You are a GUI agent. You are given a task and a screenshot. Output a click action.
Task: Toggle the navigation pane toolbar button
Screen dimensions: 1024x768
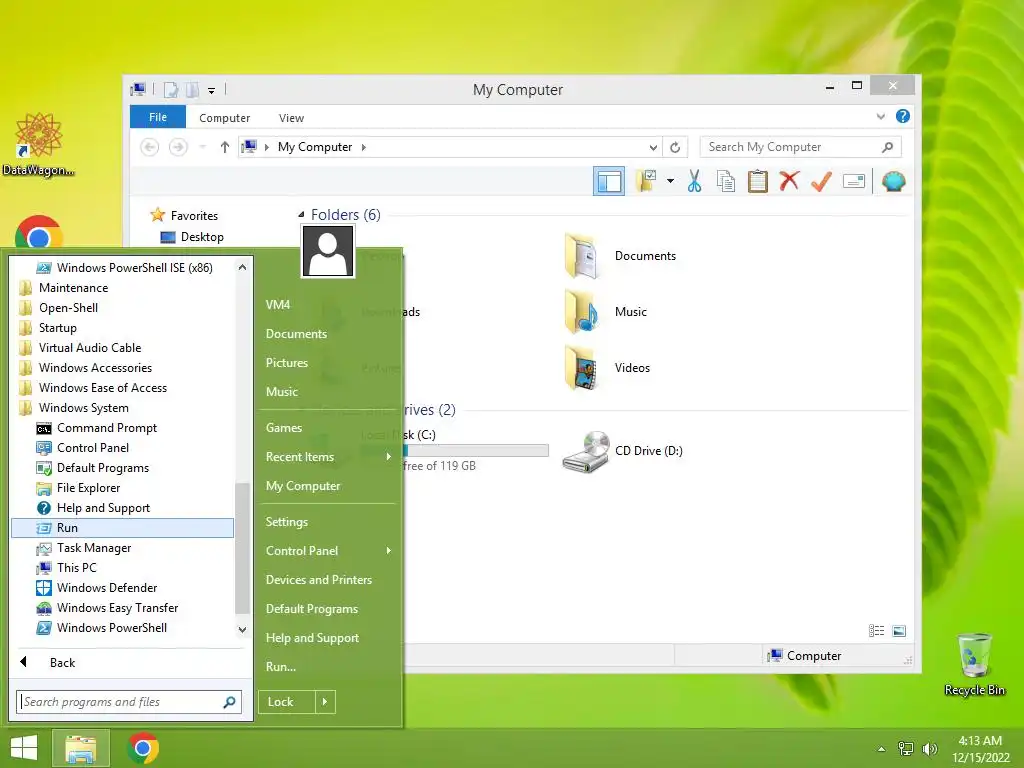608,181
